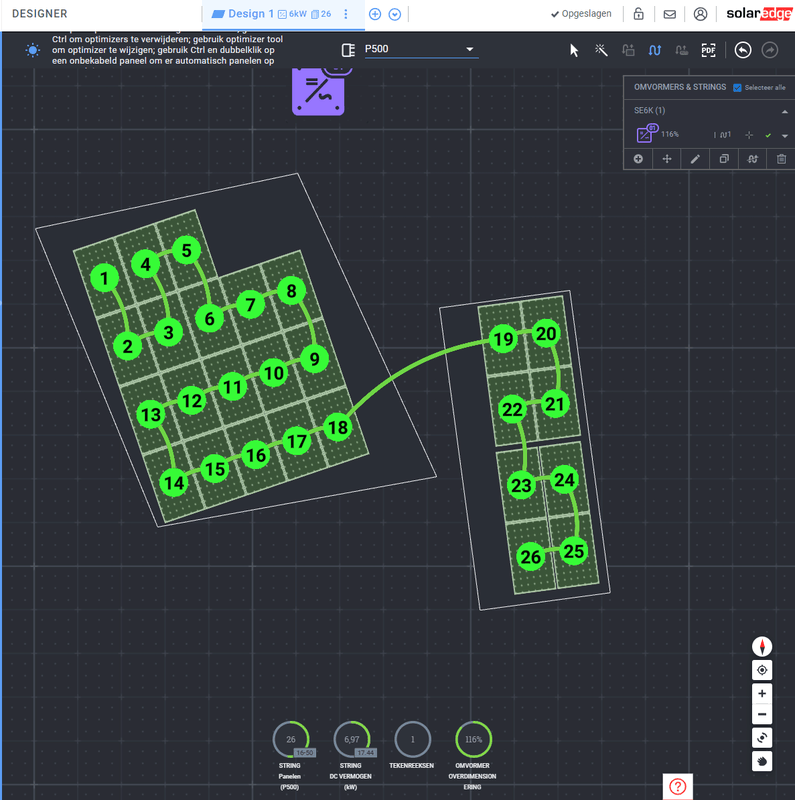The height and width of the screenshot is (800, 795).
Task: Select the string drawing tool
Action: 655,50
